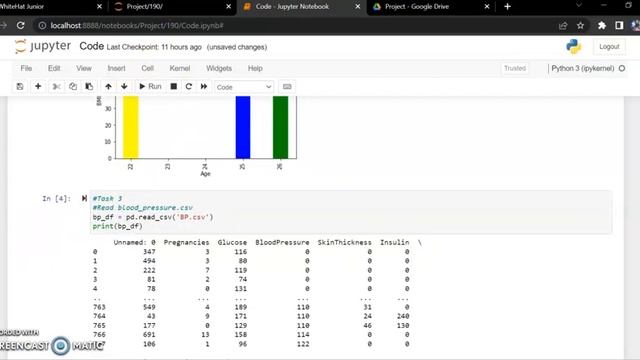Viewport: 640px width, 360px height.
Task: Open the command palette keyboard icon
Action: (287, 87)
